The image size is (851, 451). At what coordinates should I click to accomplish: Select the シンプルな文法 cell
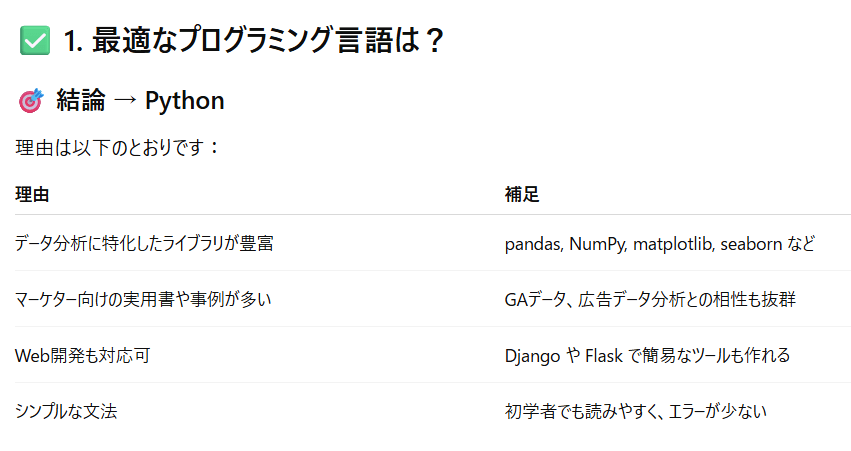point(66,411)
